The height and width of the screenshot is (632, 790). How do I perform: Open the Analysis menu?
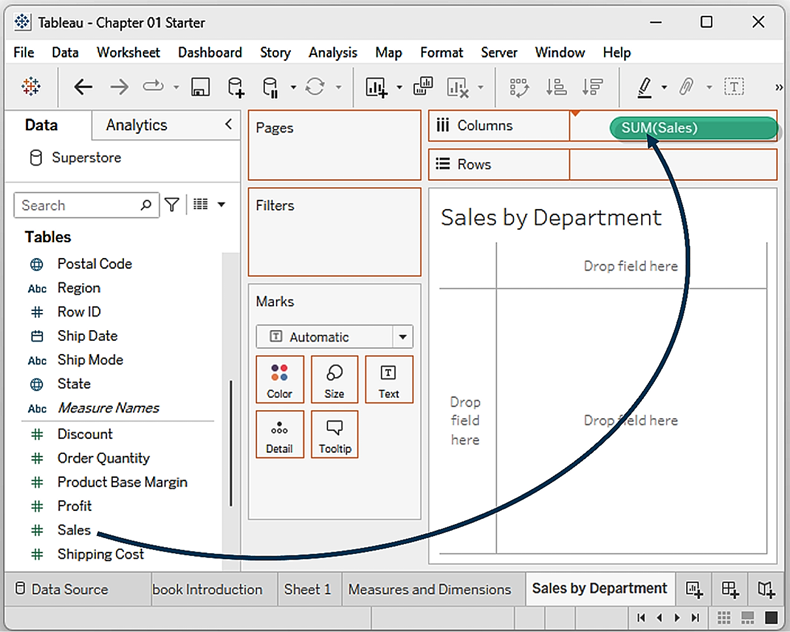333,52
